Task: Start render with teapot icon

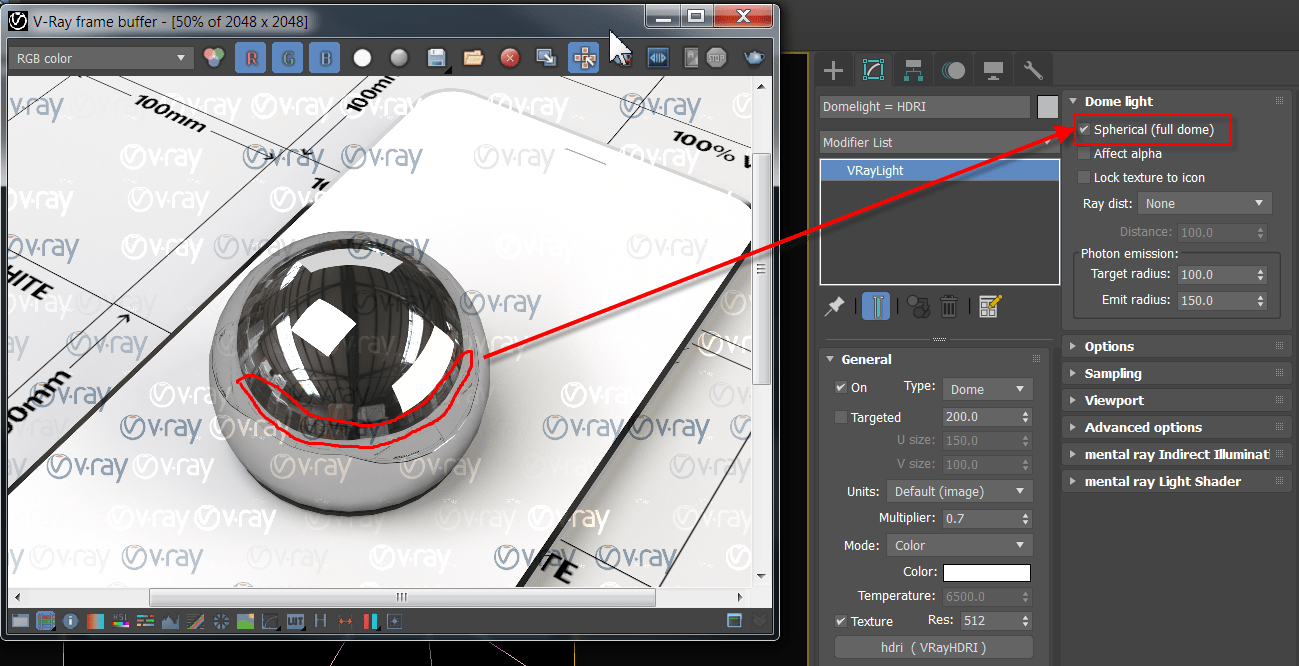Action: point(753,58)
